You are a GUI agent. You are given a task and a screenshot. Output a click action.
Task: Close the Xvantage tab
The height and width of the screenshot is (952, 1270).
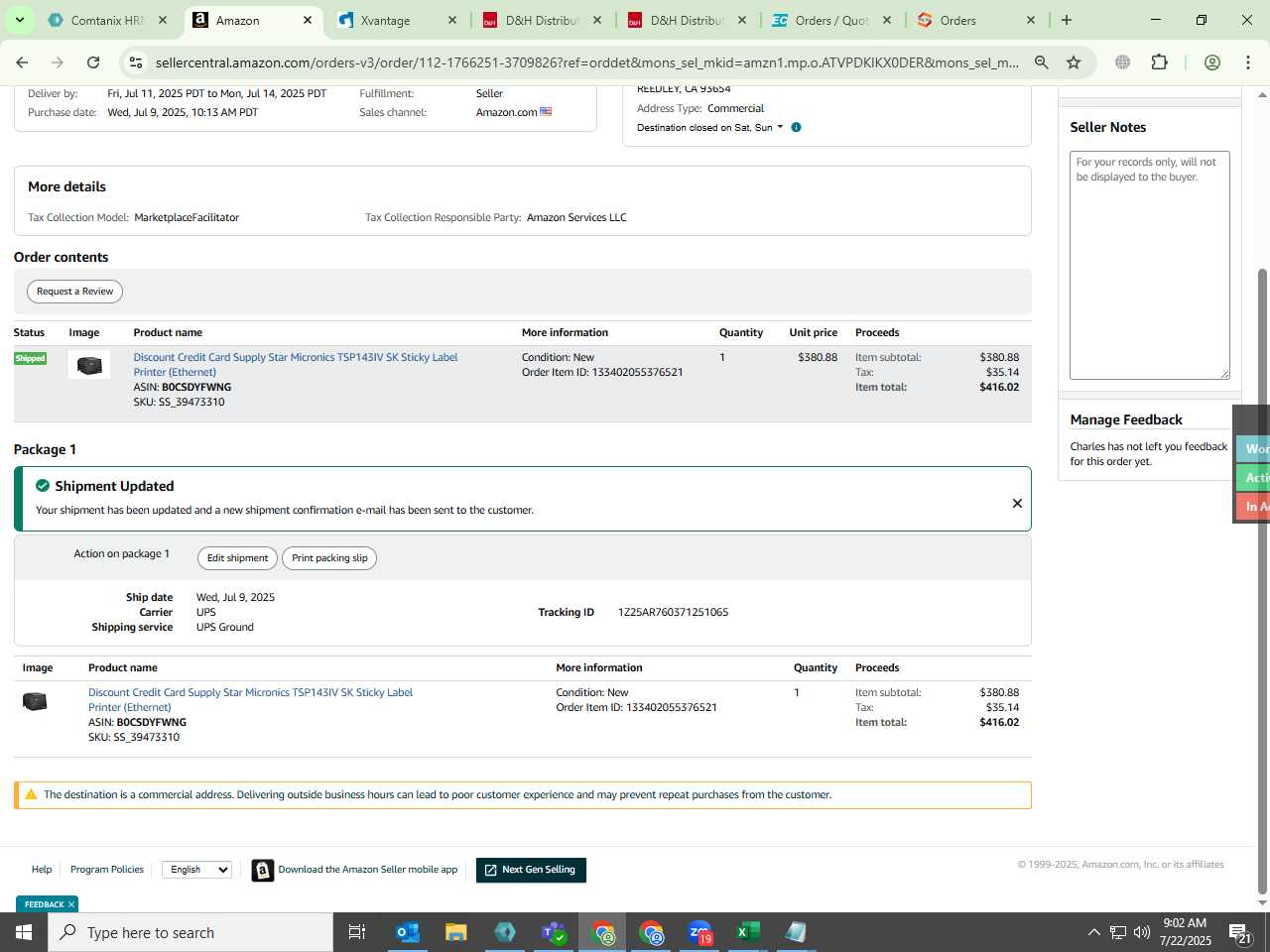tap(452, 20)
